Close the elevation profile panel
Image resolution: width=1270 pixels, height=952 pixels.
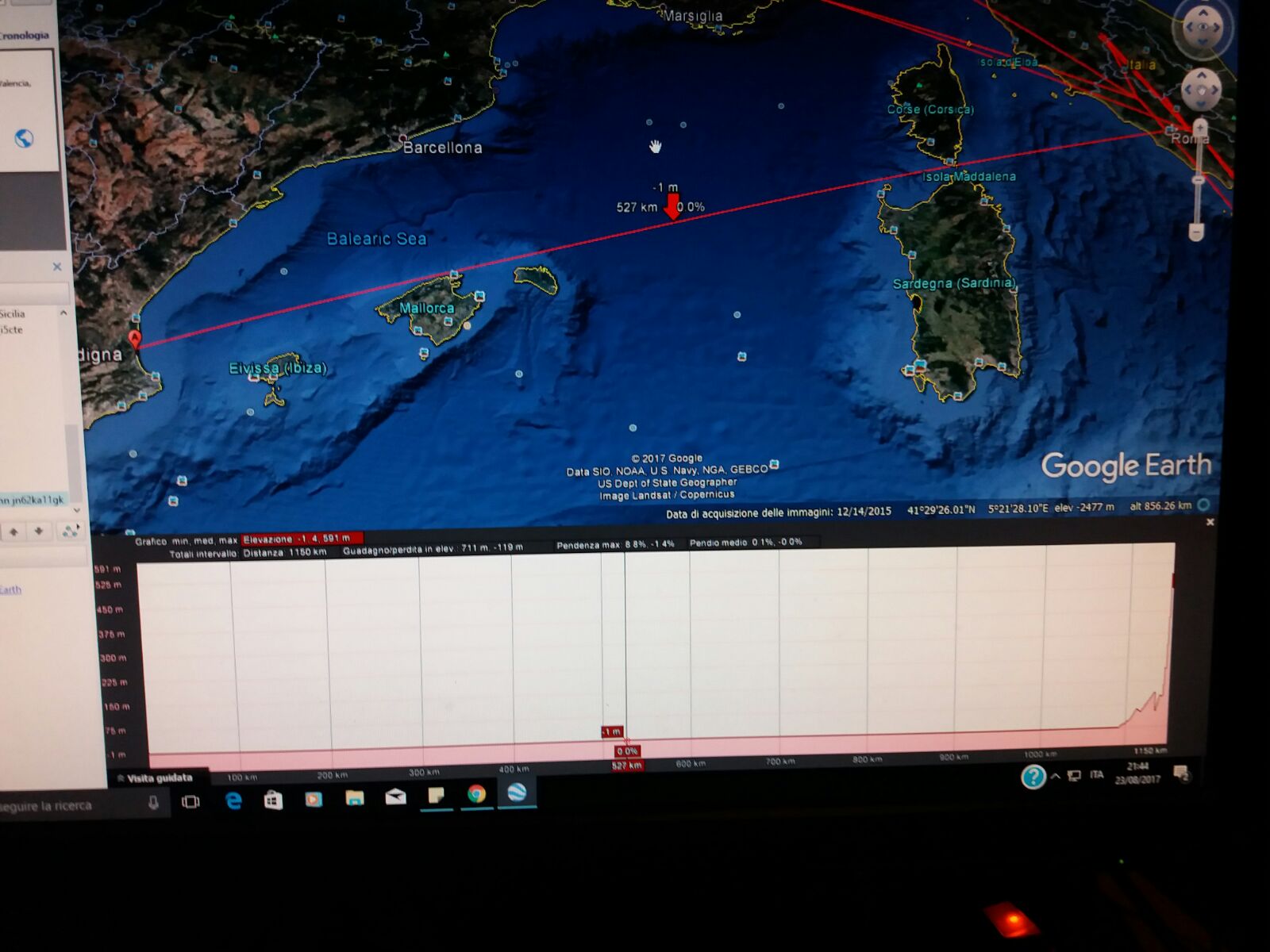[x=1210, y=522]
